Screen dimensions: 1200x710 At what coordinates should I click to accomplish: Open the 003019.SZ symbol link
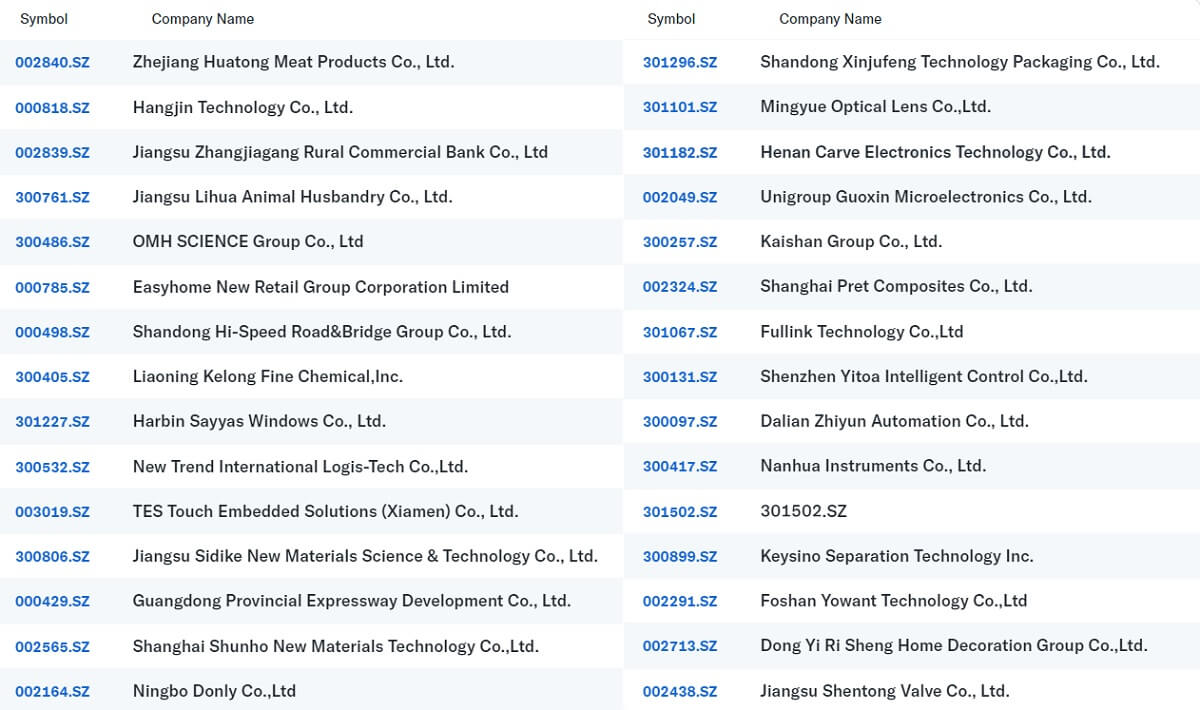point(52,512)
